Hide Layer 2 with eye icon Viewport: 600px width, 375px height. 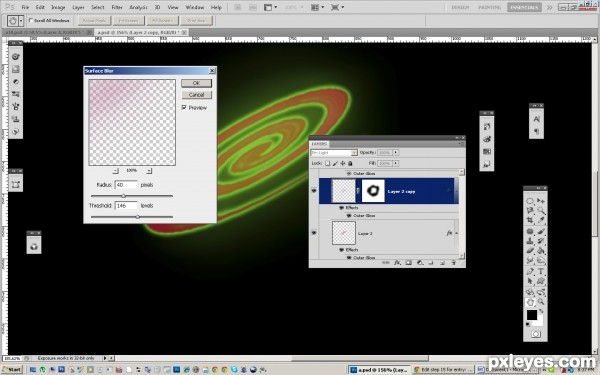click(314, 233)
